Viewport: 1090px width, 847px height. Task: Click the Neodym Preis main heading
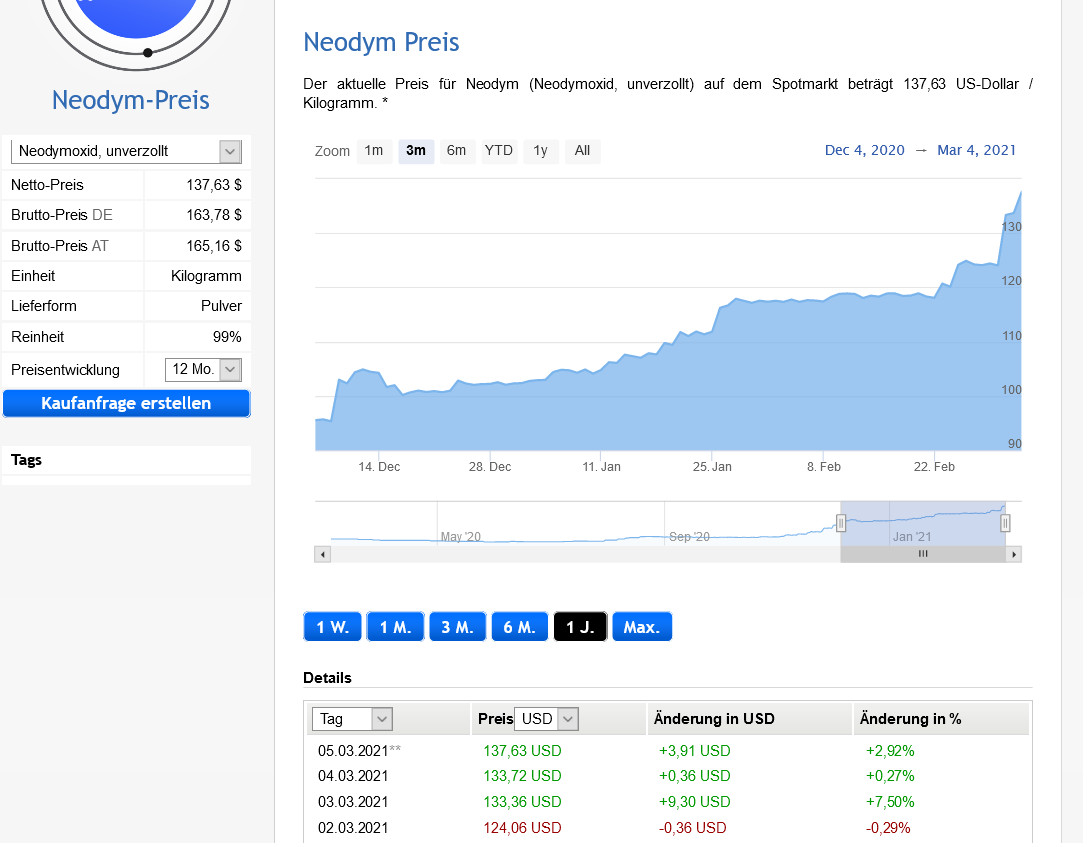(x=384, y=42)
